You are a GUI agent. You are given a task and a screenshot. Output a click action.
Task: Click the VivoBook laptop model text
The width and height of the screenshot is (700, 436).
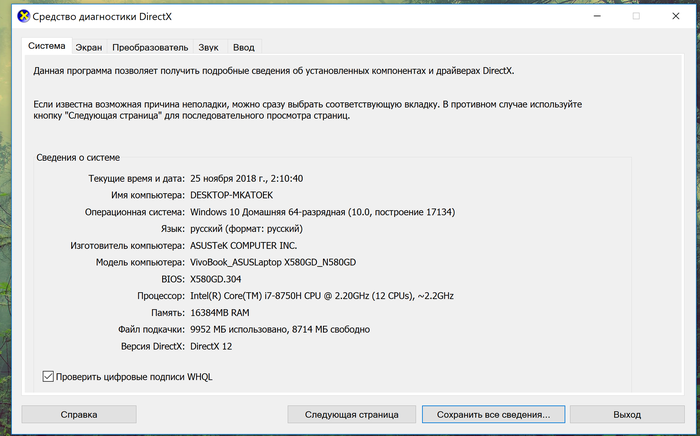(272, 262)
